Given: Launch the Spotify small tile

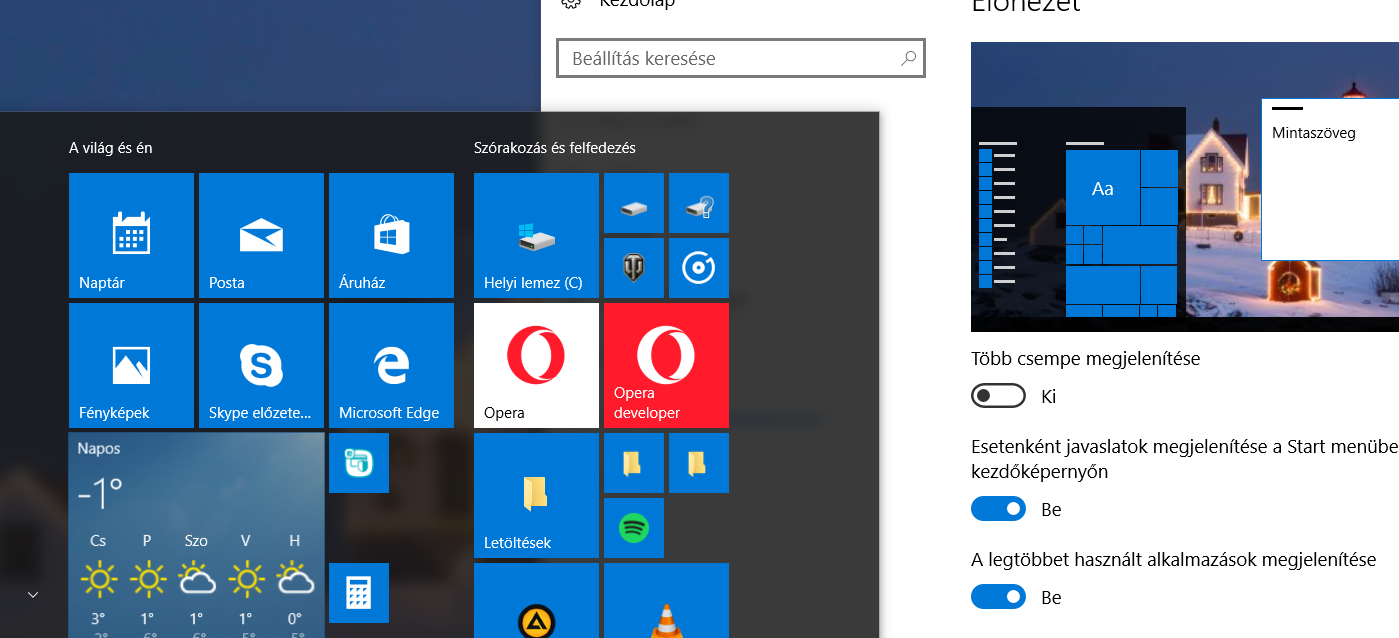Looking at the screenshot, I should point(634,528).
